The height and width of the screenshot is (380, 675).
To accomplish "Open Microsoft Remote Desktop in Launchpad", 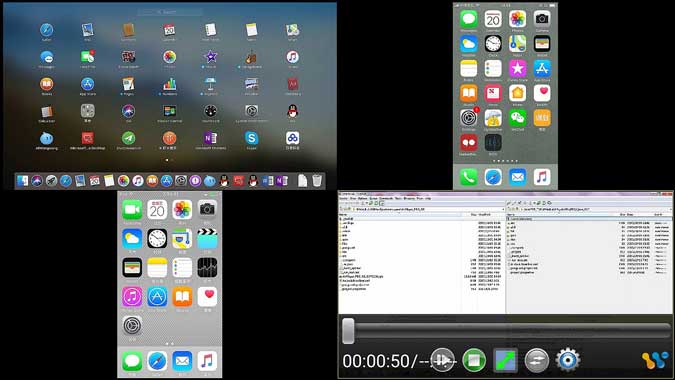I will point(87,138).
